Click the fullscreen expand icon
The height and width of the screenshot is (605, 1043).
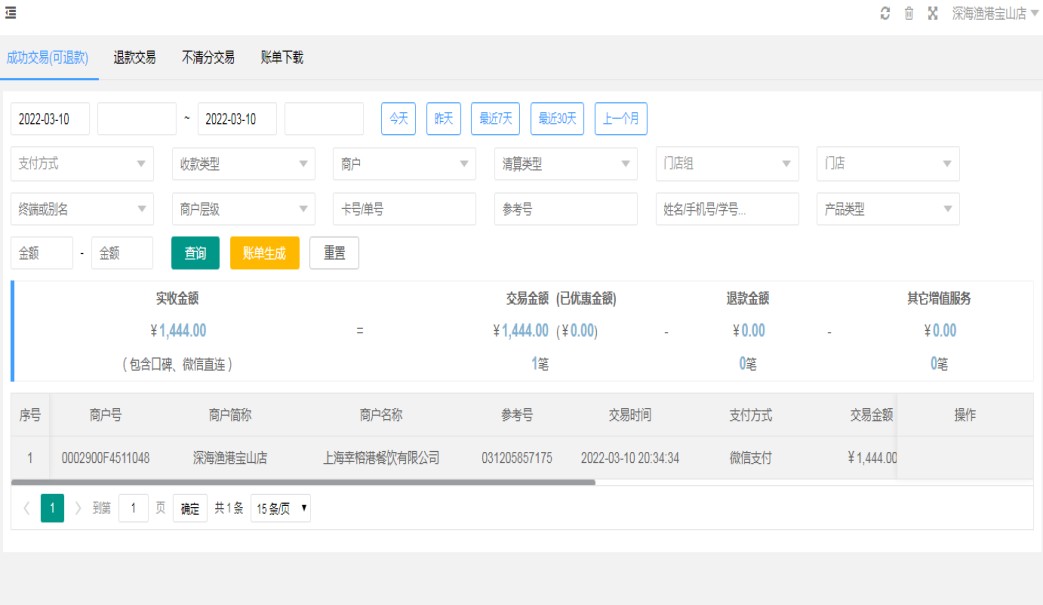pyautogui.click(x=932, y=13)
